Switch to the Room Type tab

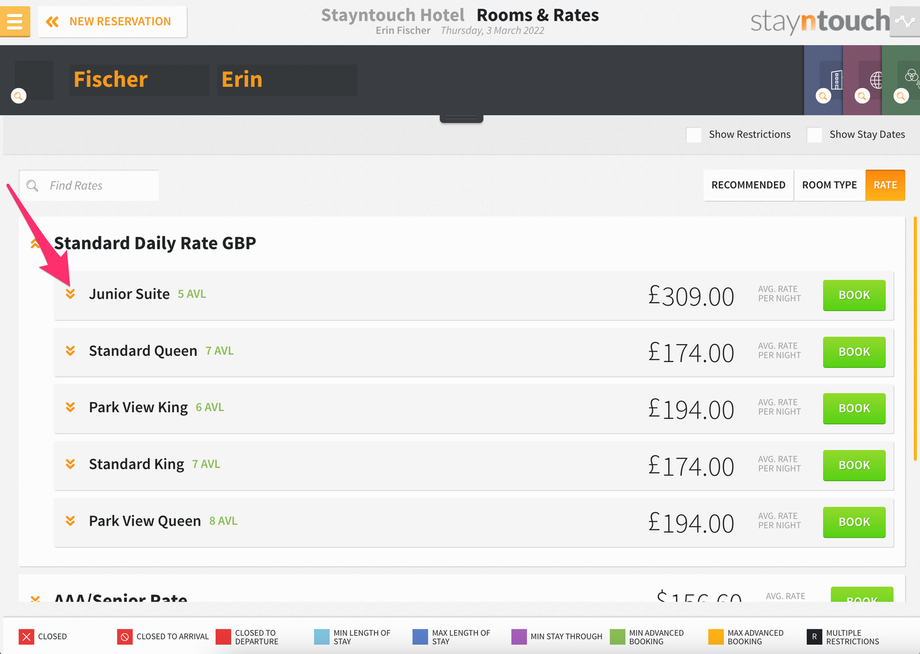(829, 185)
